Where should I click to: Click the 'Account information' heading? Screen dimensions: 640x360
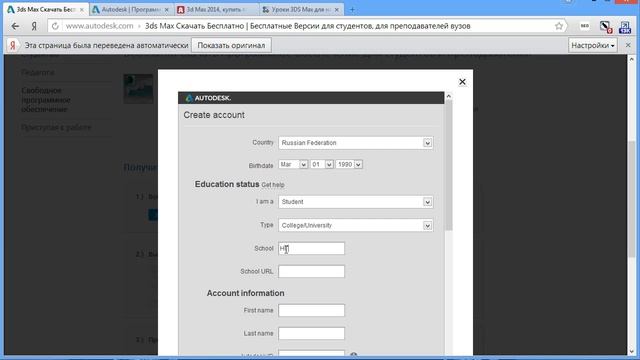pyautogui.click(x=245, y=293)
